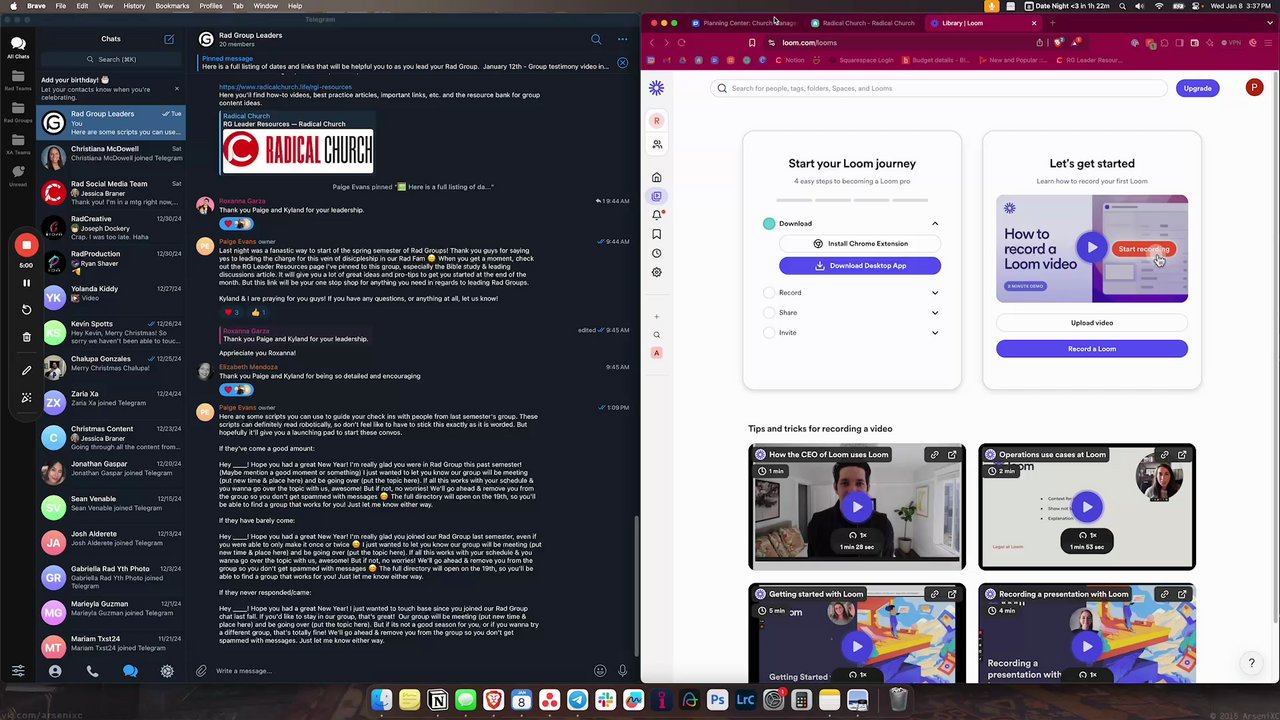Search within the Rad Group Leaders chat
This screenshot has height=720, width=1280.
(x=596, y=39)
